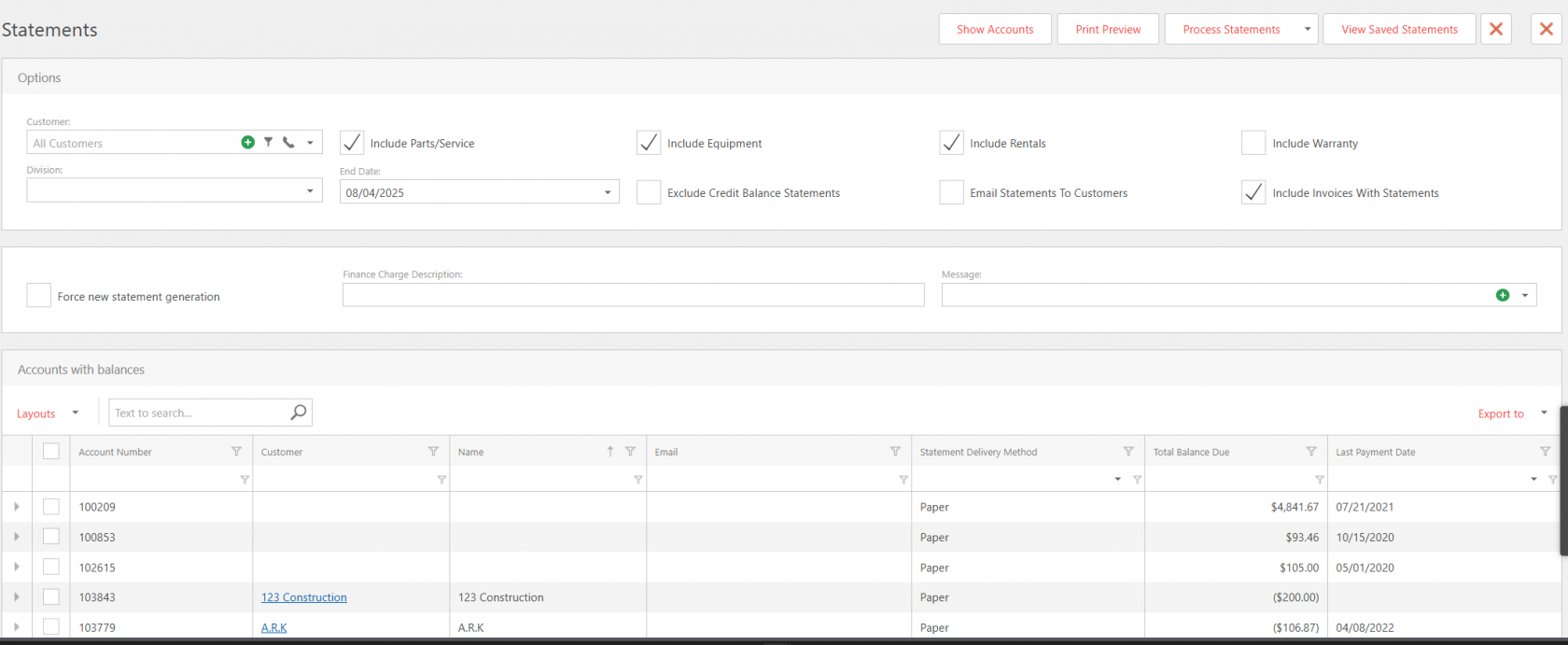This screenshot has width=1568, height=645.
Task: Open Last Payment Date filter row dropdown
Action: (x=1533, y=479)
